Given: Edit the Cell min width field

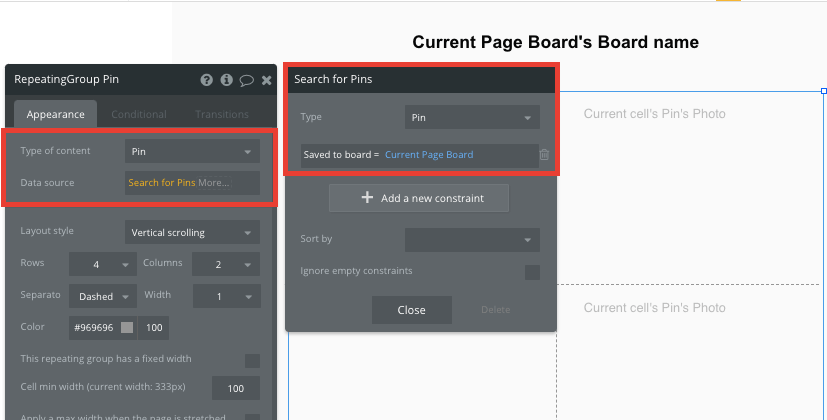Looking at the screenshot, I should 236,388.
